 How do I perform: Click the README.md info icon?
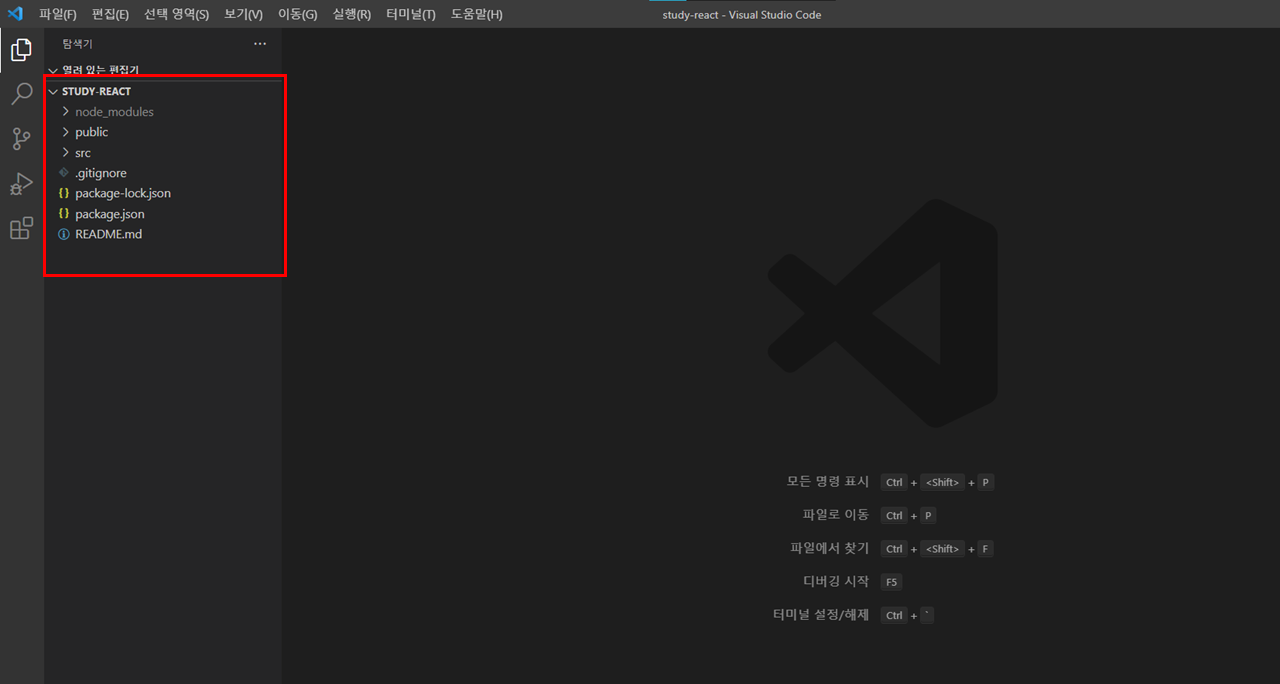(x=64, y=234)
